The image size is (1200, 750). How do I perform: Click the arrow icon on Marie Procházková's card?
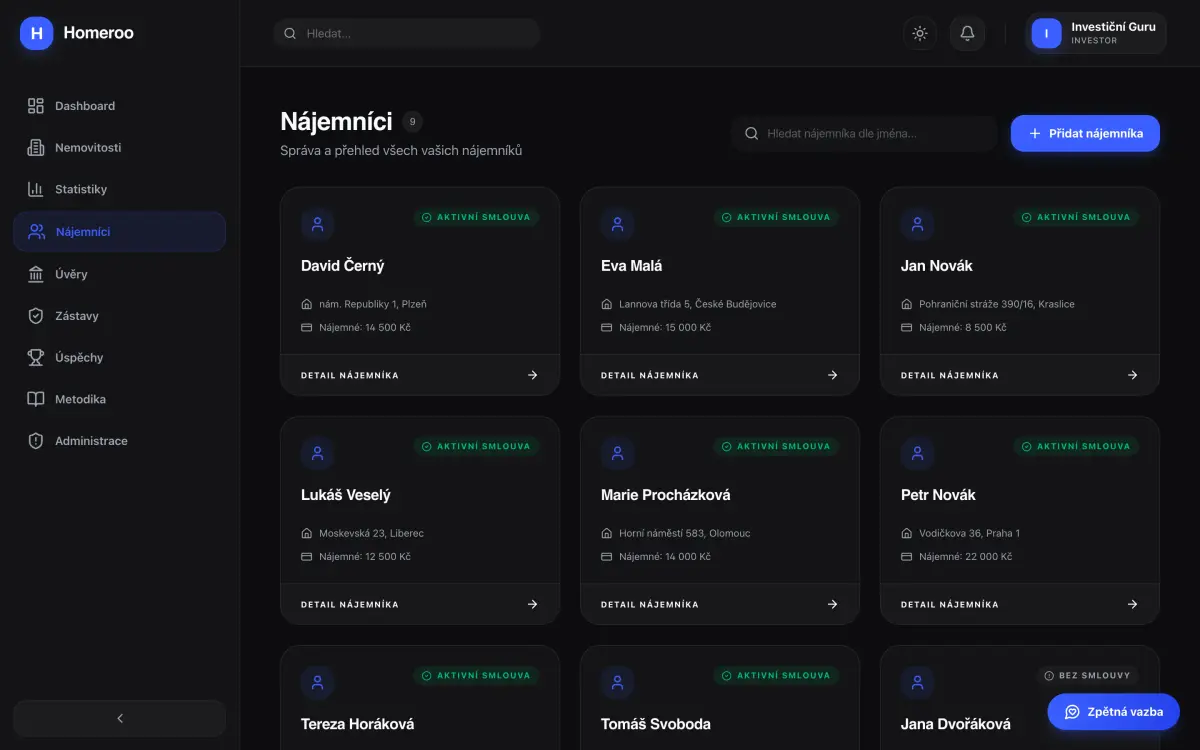[832, 605]
